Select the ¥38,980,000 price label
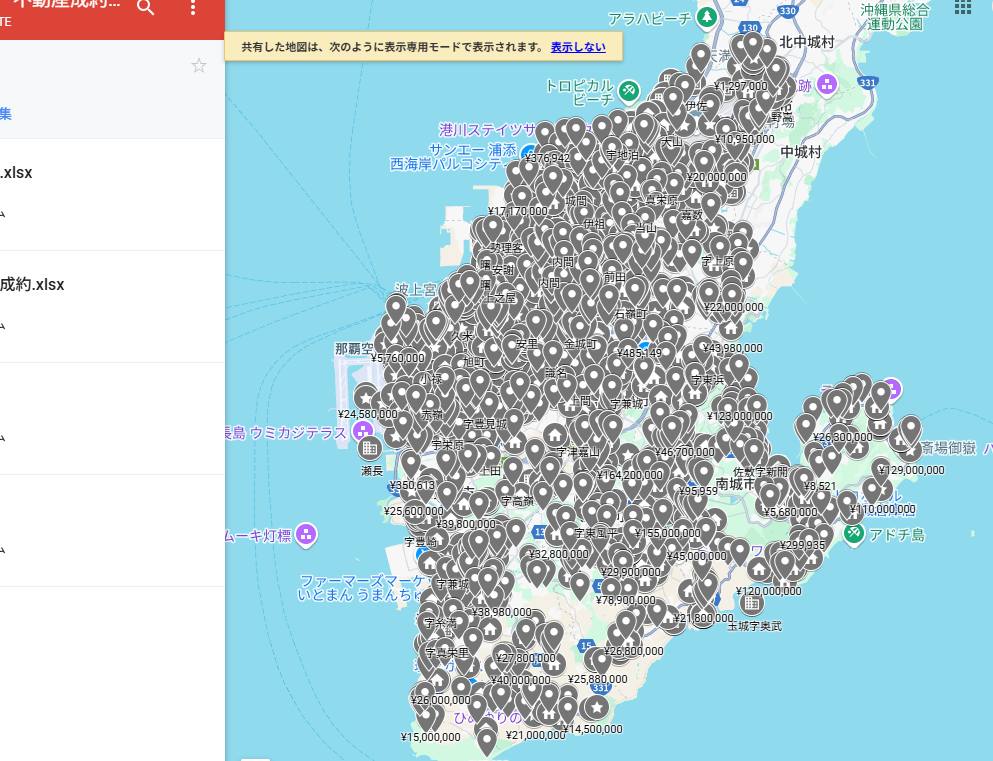 coord(502,612)
